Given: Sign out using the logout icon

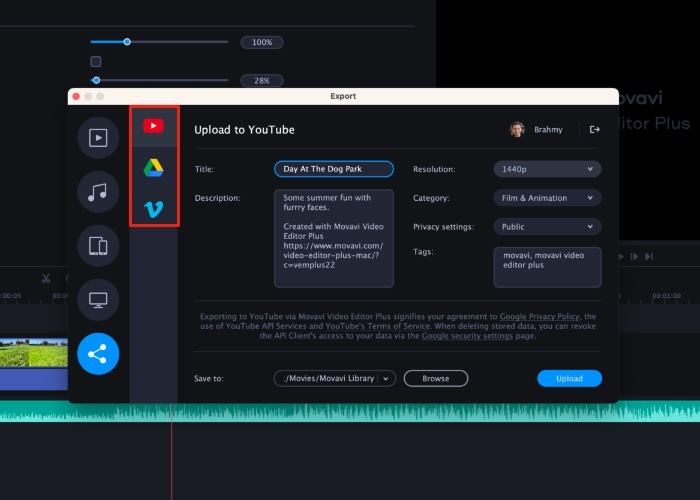Looking at the screenshot, I should (595, 129).
